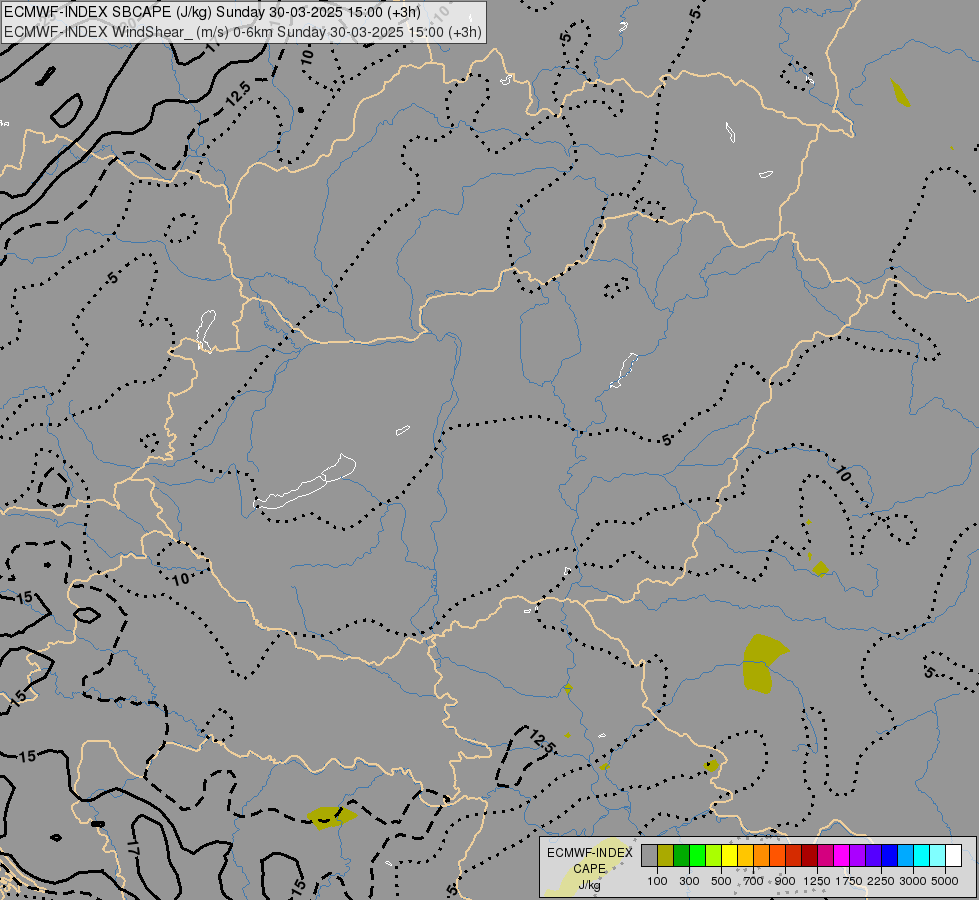Click the amber legend swatch

[746, 856]
